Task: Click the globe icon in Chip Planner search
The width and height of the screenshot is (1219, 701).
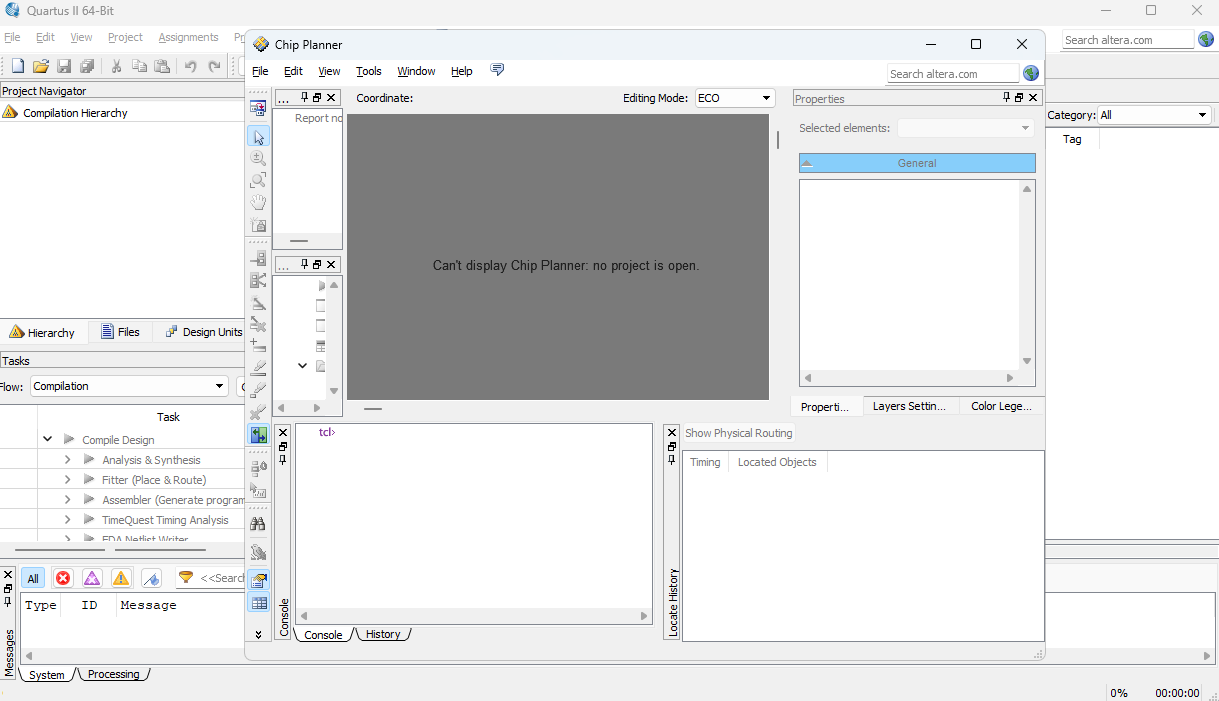Action: (1031, 73)
